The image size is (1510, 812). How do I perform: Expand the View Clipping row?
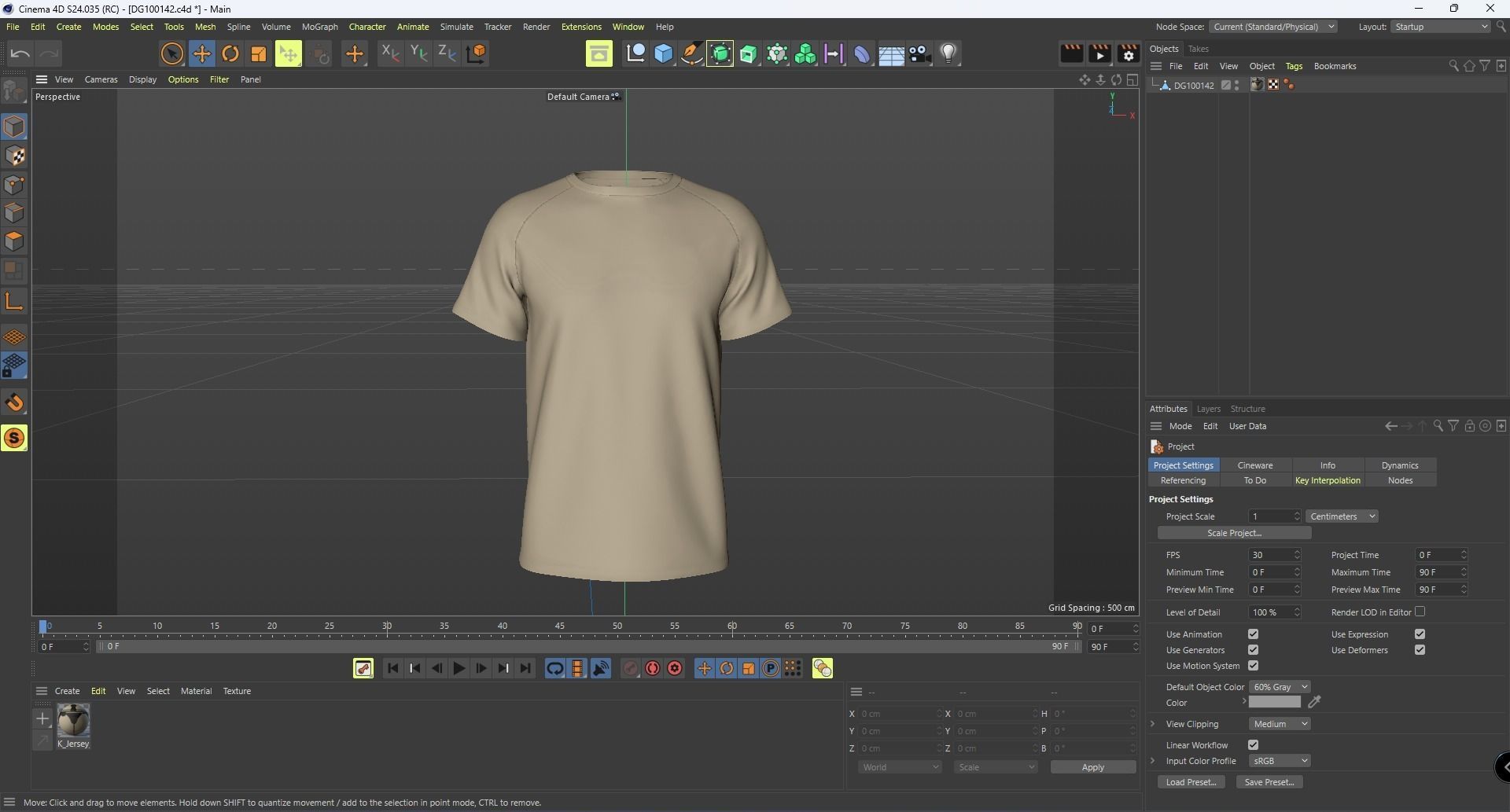click(x=1153, y=724)
